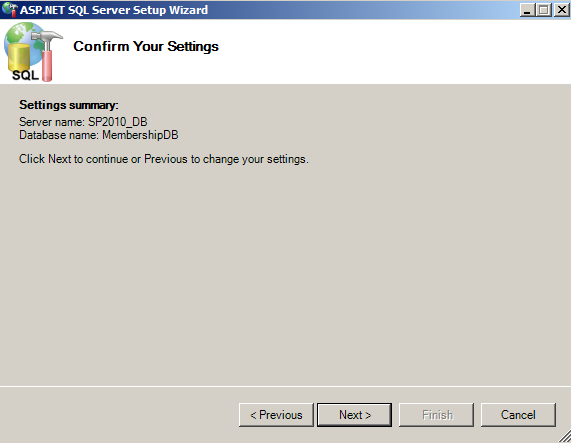
Task: Click the hammer in the wizard logo
Action: pos(48,55)
